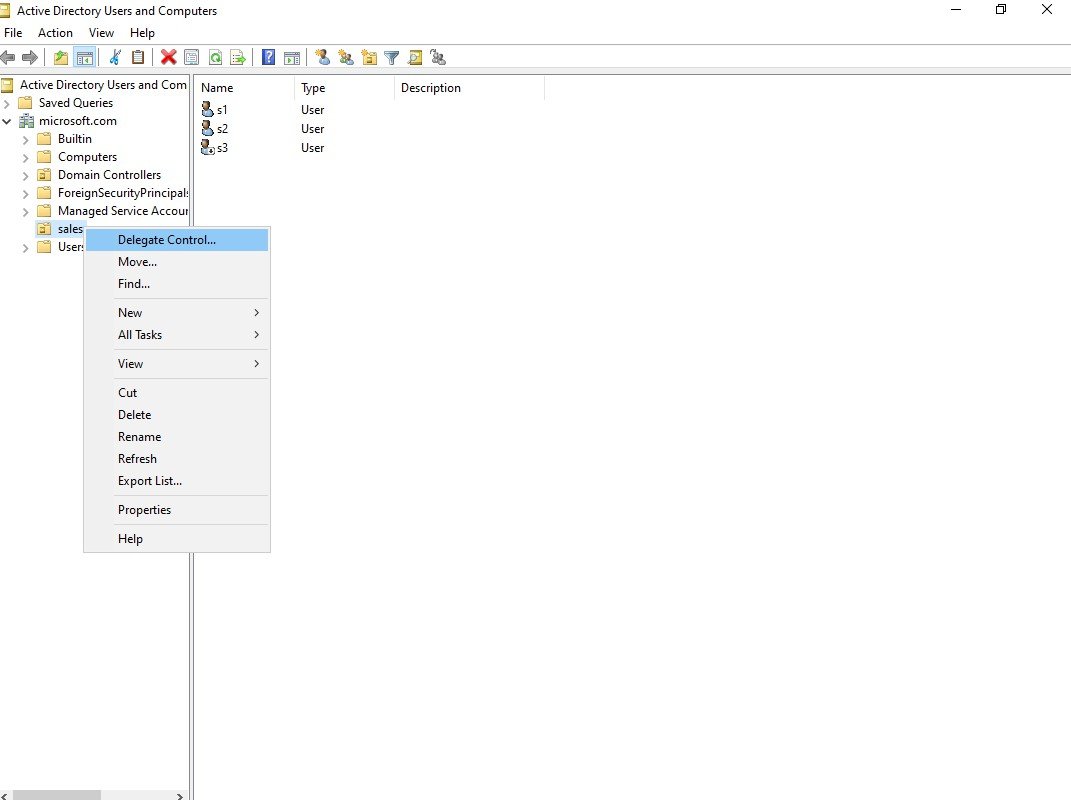
Task: Select Export List... in context menu
Action: point(177,481)
